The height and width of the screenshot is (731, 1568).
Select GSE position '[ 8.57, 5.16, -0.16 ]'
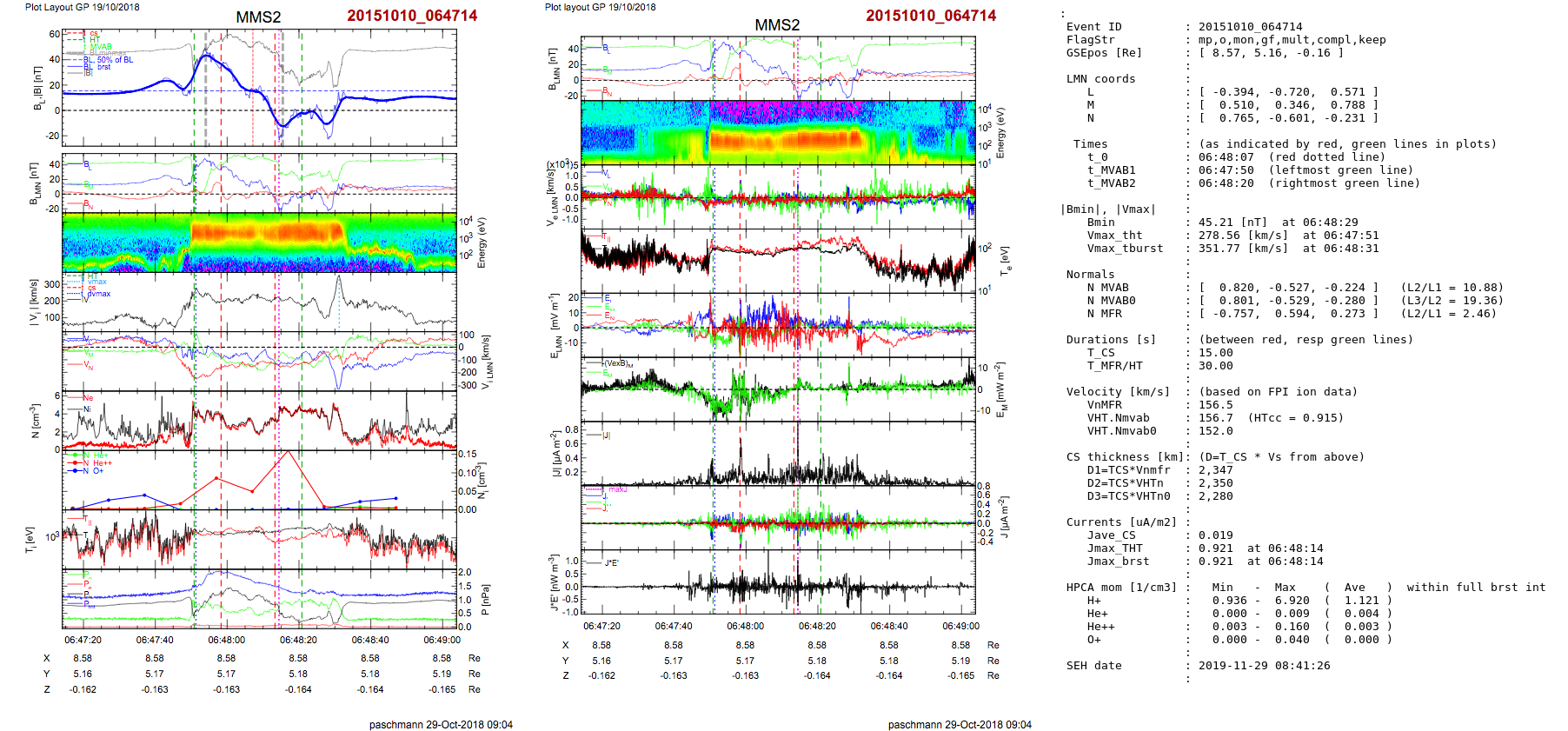1271,53
